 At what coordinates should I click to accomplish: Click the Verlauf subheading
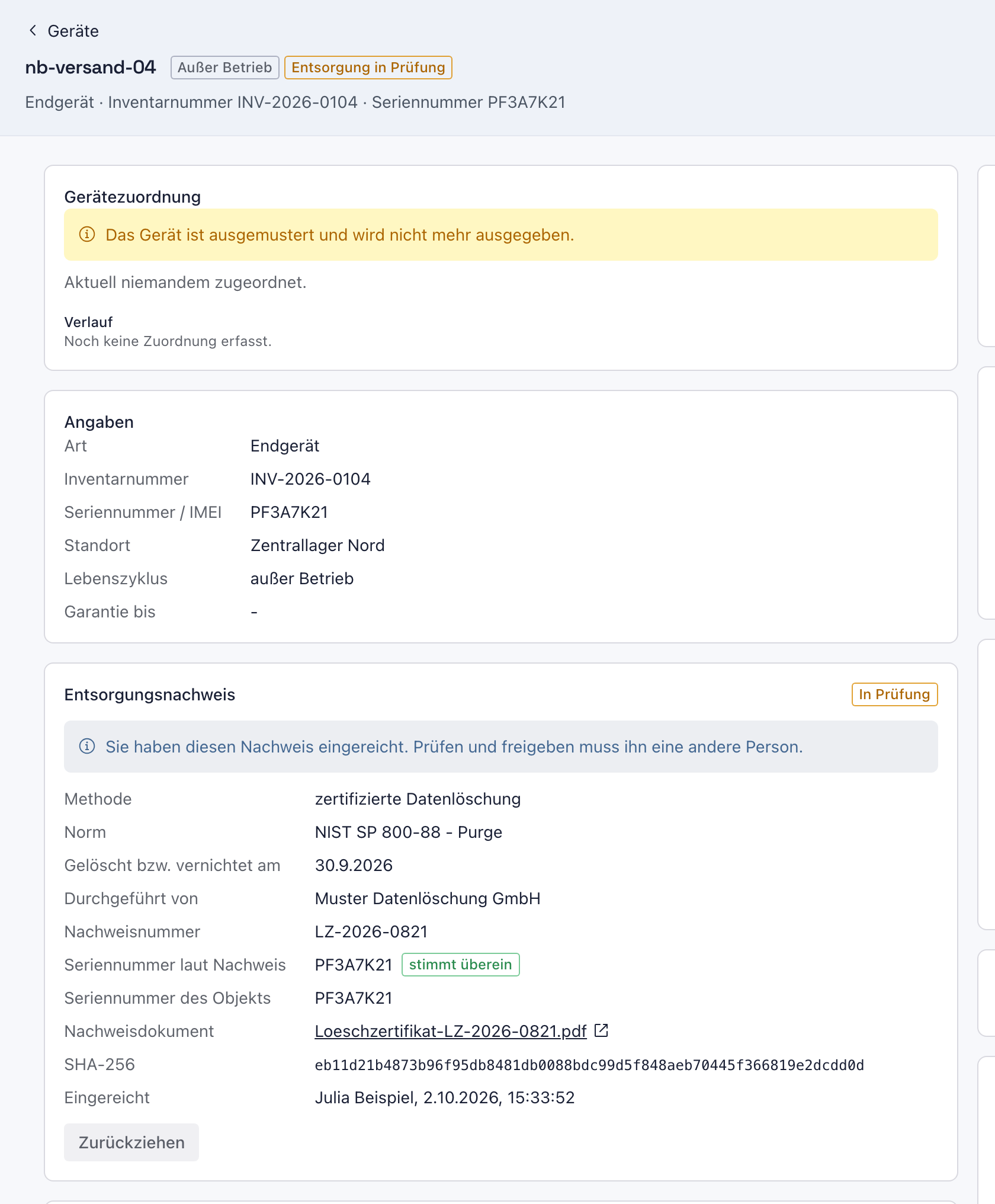pyautogui.click(x=88, y=322)
